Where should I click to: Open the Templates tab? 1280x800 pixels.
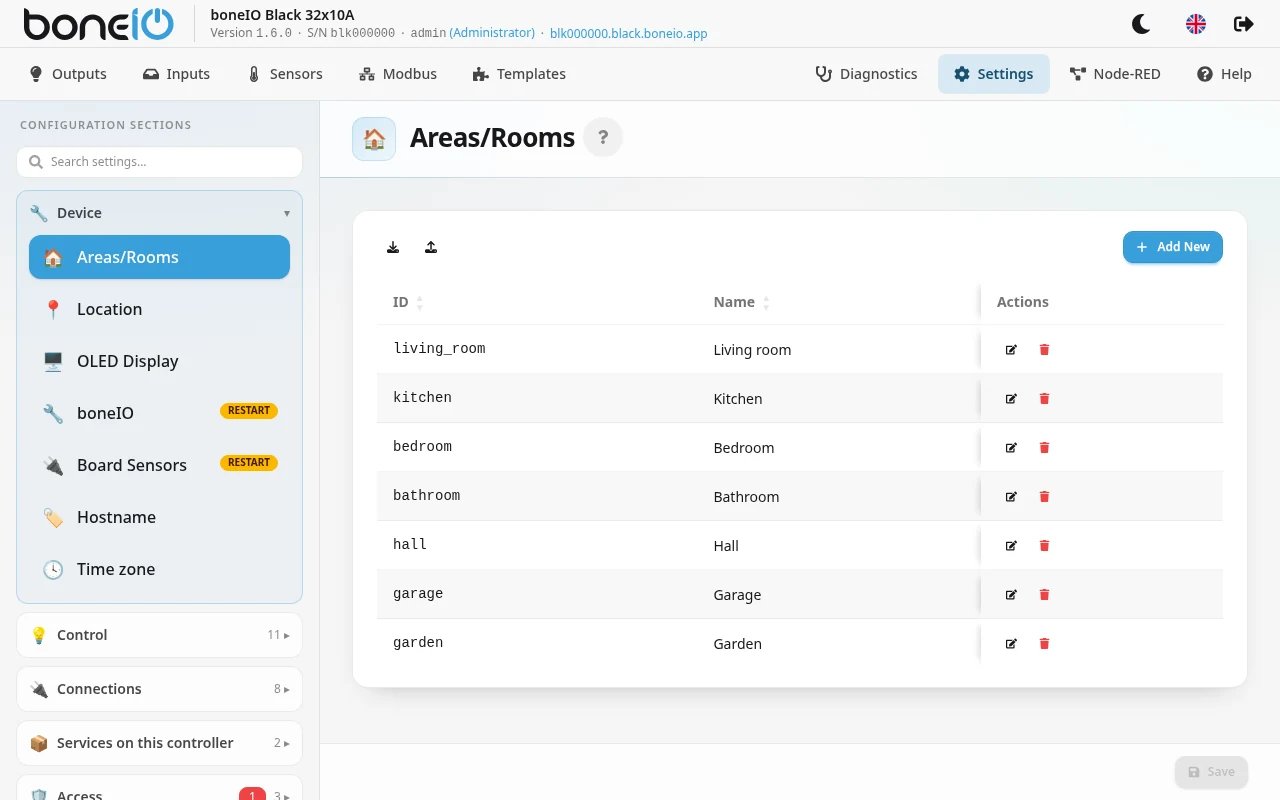pos(519,74)
